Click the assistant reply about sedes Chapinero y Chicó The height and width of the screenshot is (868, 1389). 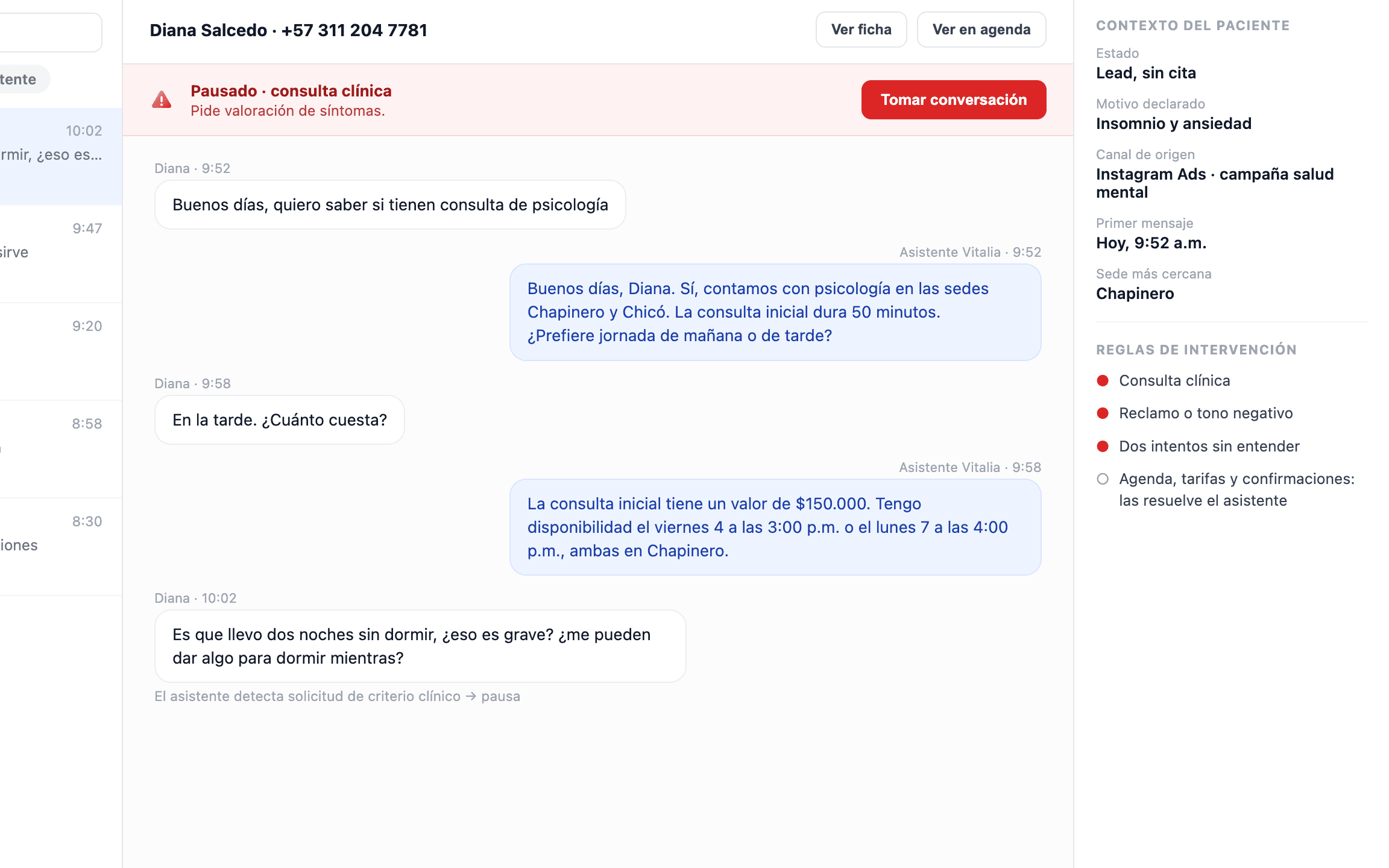click(x=775, y=312)
